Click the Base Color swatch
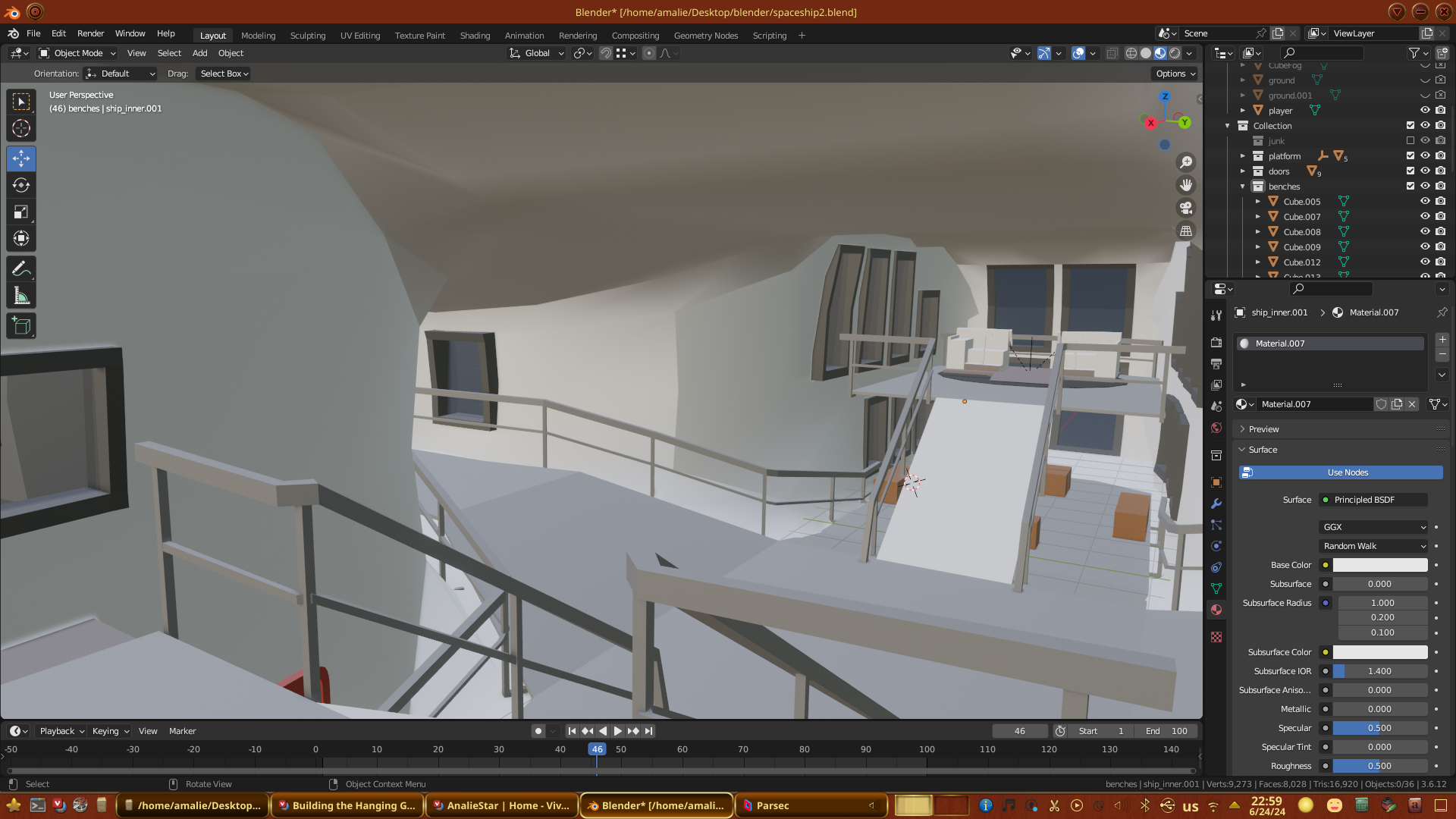 [1380, 565]
